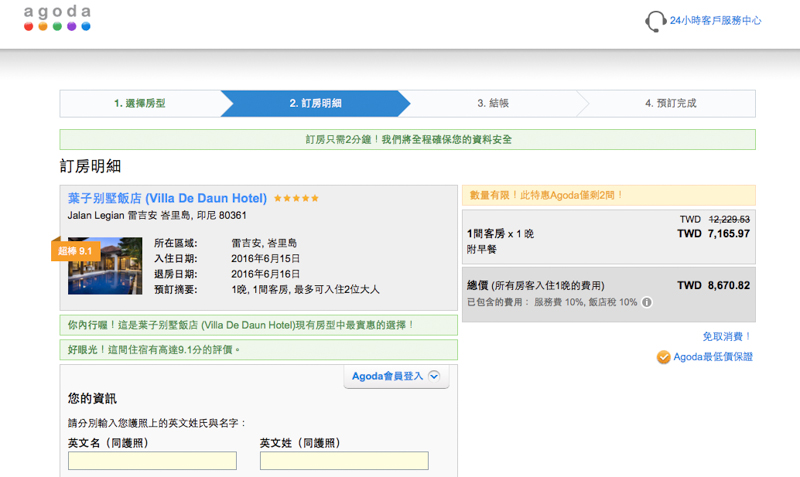This screenshot has width=800, height=477.
Task: Open the hotel pool thumbnail photo
Action: 105,266
